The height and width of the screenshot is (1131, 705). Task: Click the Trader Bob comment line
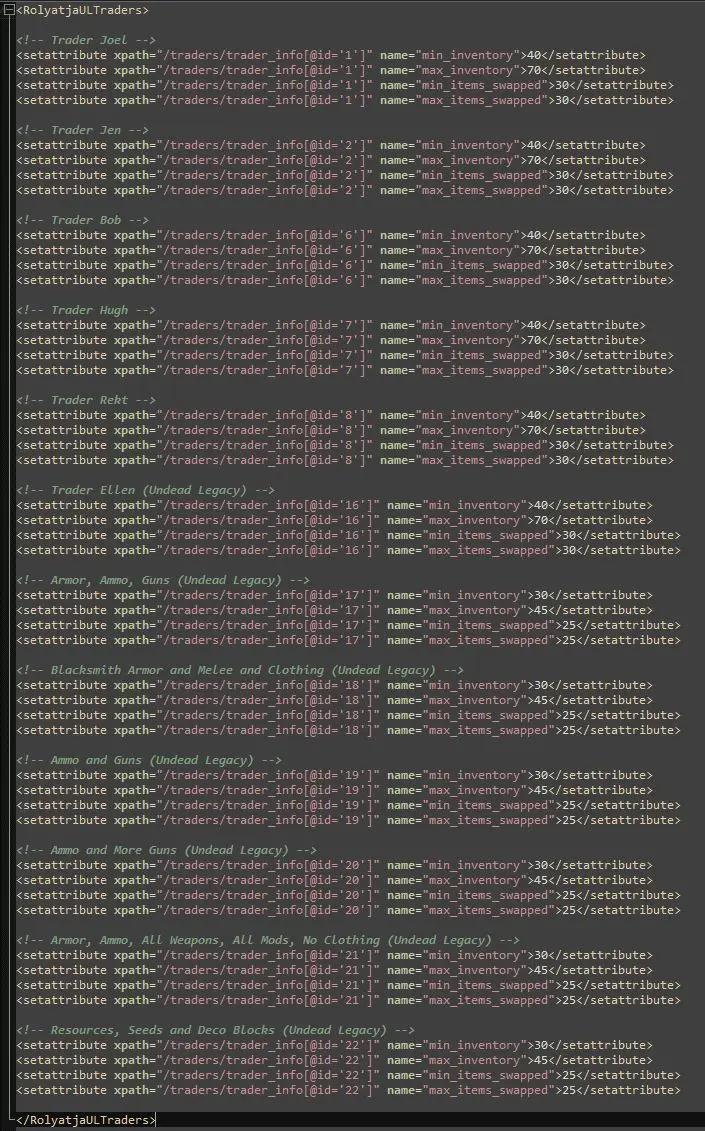tap(82, 220)
